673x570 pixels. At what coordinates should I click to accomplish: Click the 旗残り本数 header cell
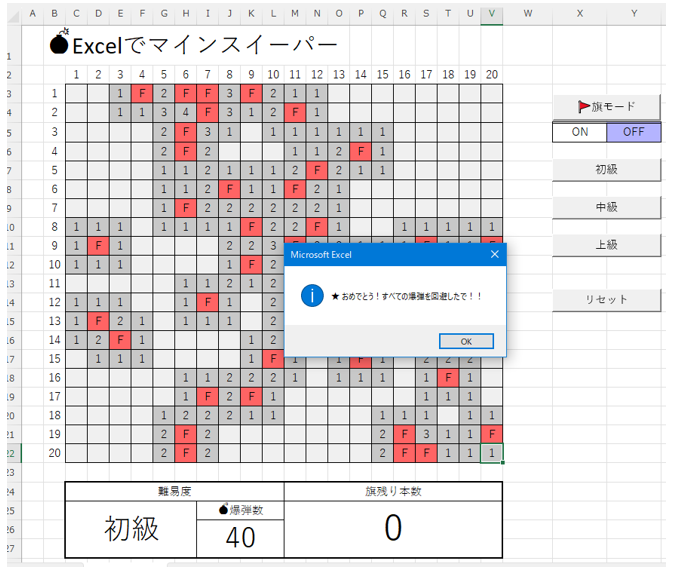393,491
